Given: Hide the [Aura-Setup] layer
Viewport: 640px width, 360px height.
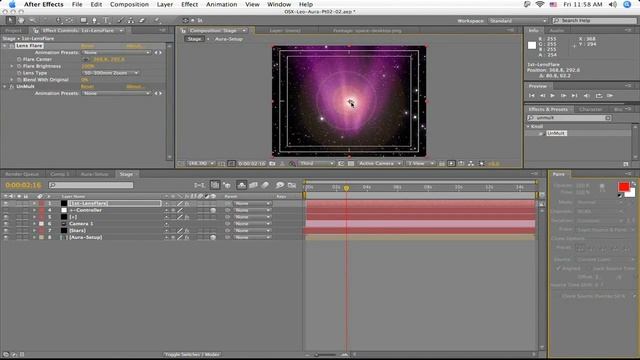Looking at the screenshot, I should point(6,237).
